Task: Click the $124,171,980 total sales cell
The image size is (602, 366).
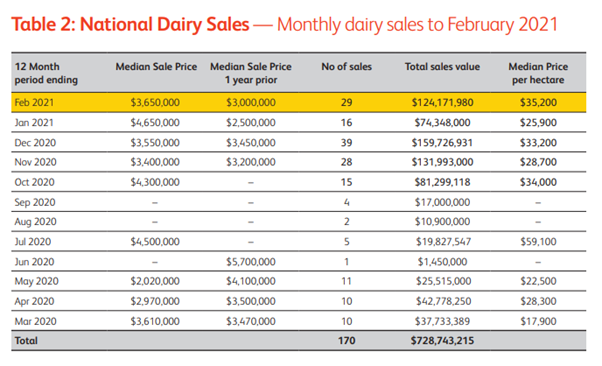Action: click(442, 103)
